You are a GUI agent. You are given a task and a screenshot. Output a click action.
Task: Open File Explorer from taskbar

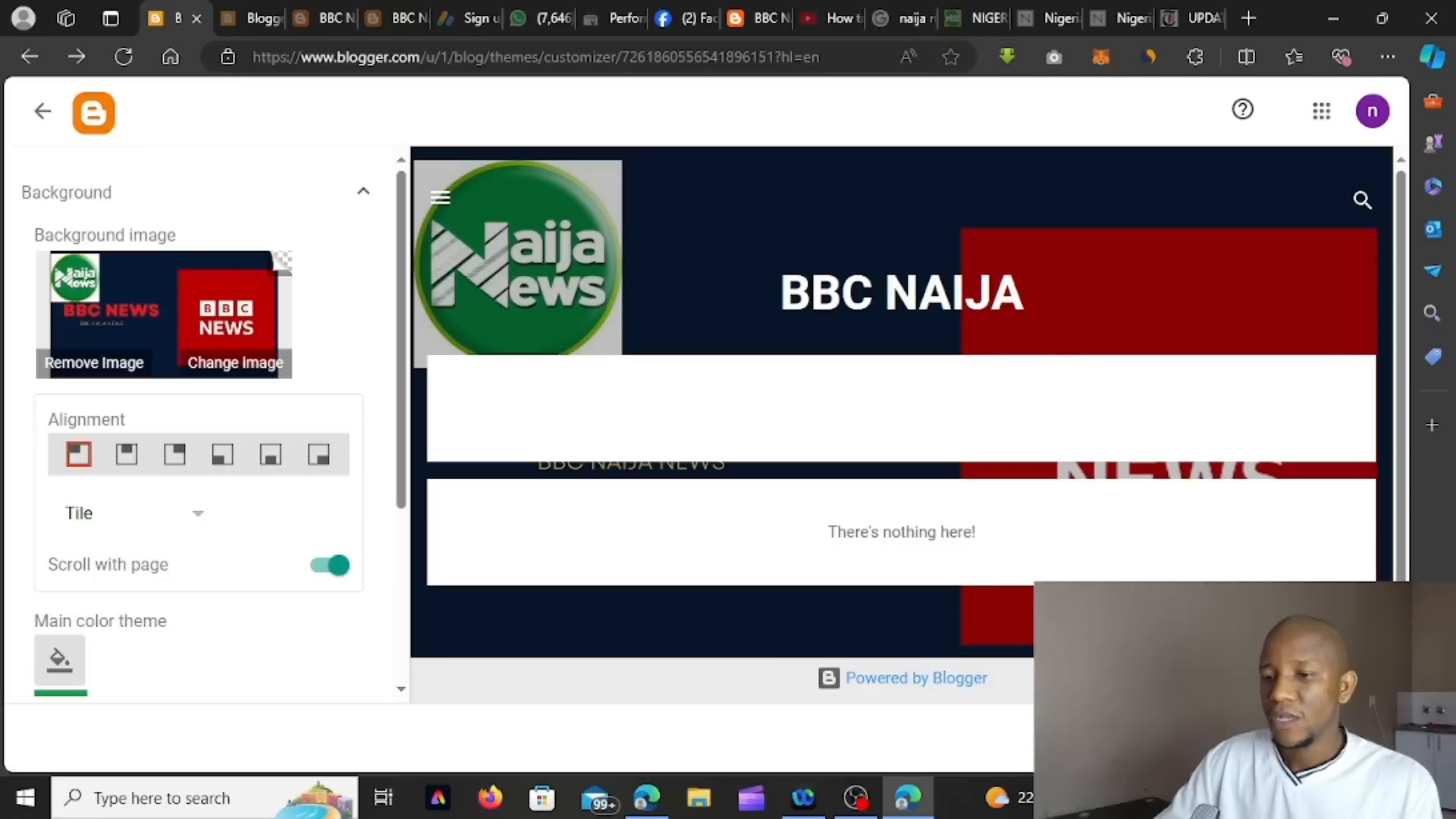click(x=698, y=798)
